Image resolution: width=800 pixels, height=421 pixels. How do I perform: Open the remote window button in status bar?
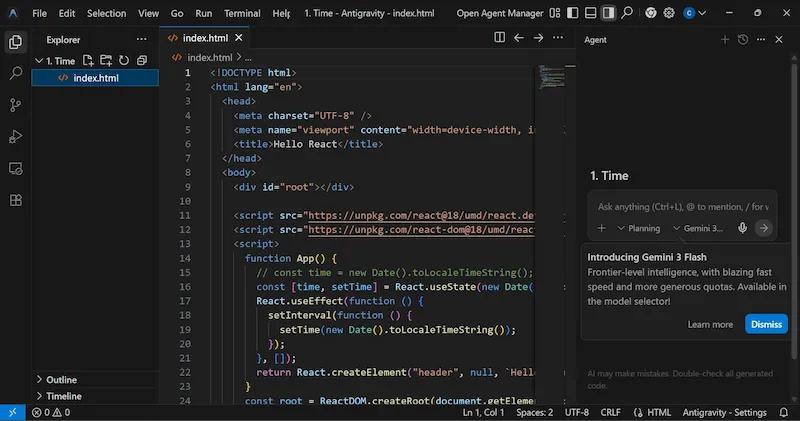click(x=13, y=412)
